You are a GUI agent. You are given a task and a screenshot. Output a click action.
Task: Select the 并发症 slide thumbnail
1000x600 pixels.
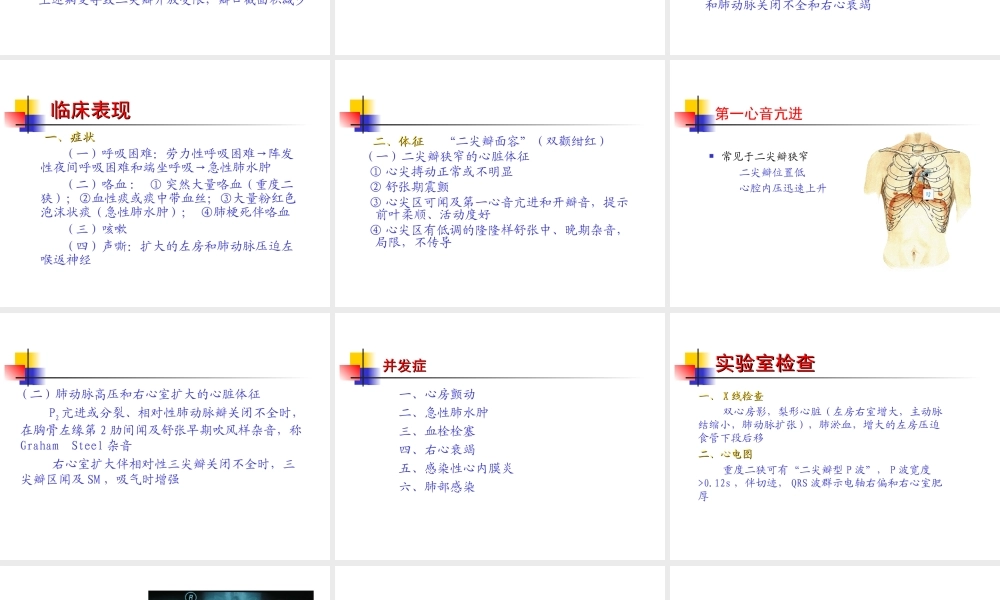coord(498,434)
